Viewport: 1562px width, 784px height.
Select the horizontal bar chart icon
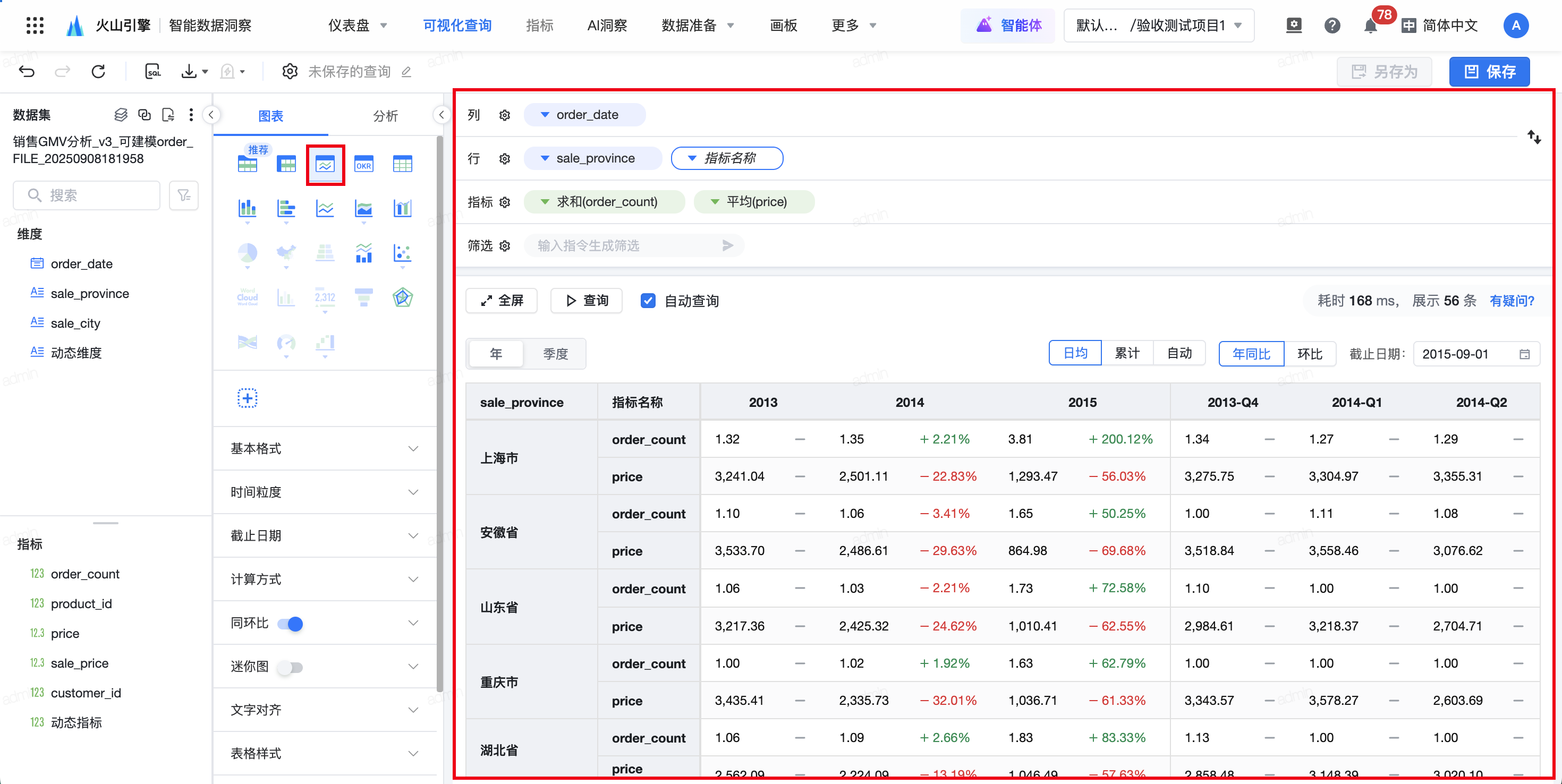pyautogui.click(x=286, y=209)
